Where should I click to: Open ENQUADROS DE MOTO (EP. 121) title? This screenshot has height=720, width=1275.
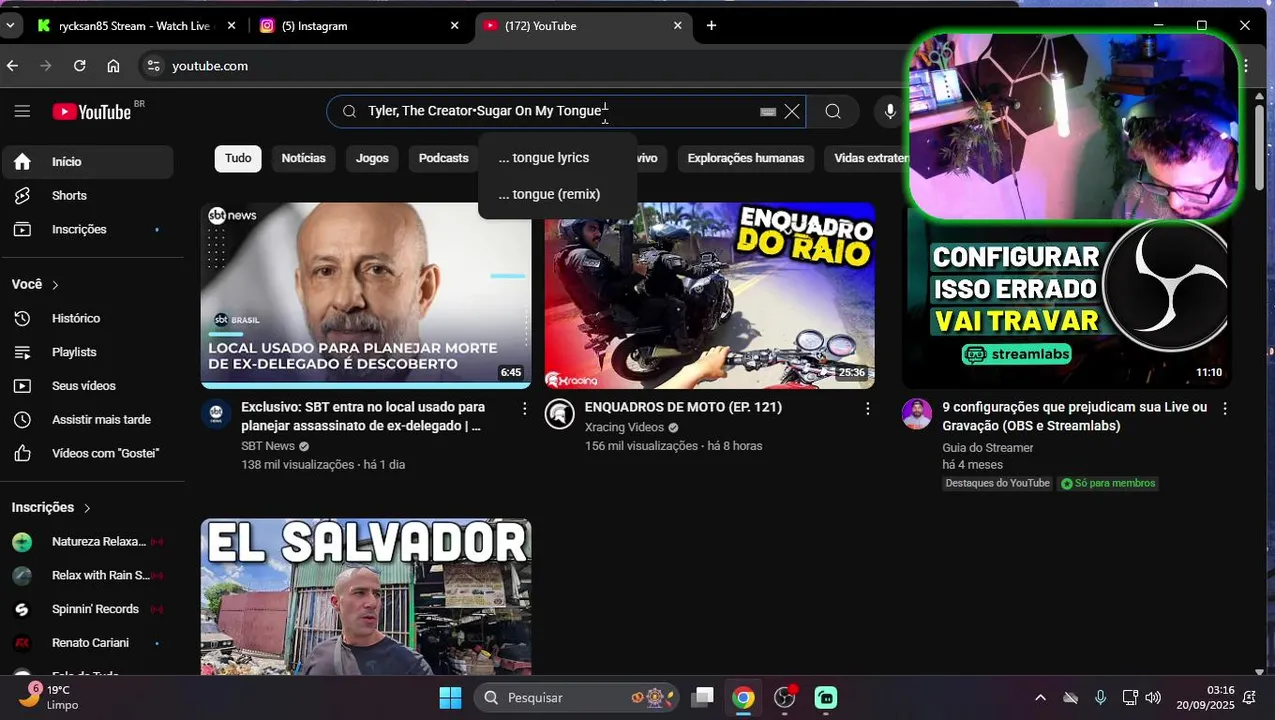coord(683,407)
